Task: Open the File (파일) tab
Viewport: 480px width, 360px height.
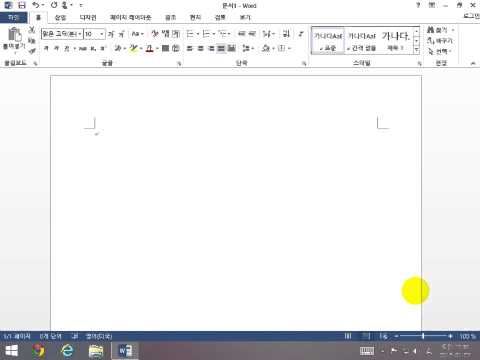Action: click(14, 17)
